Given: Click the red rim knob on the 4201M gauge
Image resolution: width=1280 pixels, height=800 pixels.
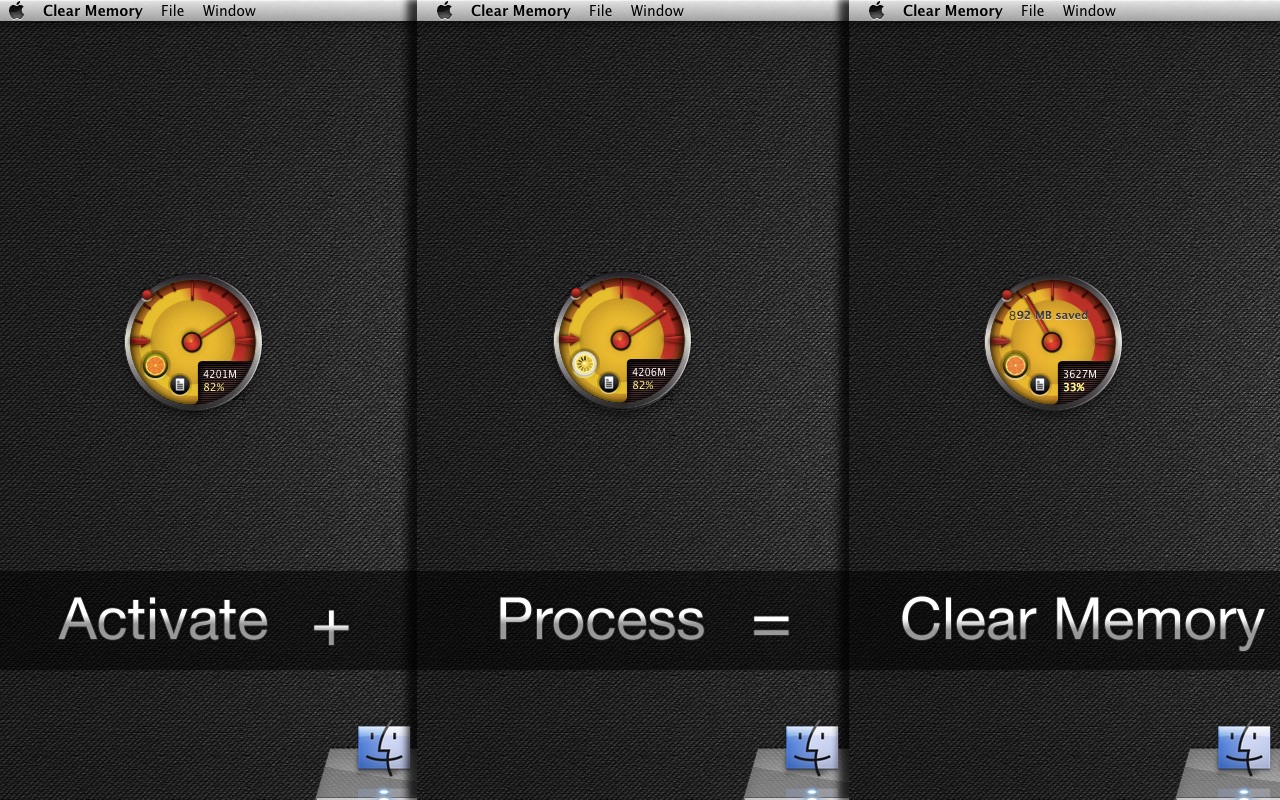Looking at the screenshot, I should [x=147, y=295].
